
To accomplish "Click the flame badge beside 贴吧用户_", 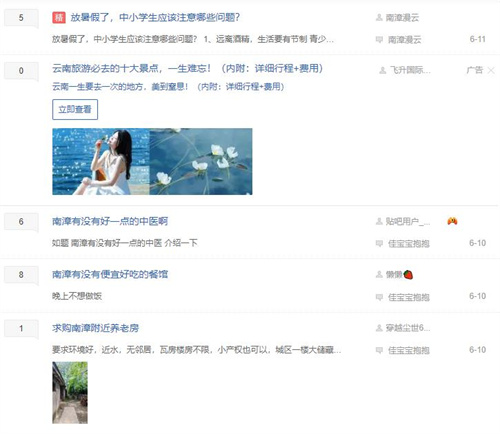I will (452, 221).
